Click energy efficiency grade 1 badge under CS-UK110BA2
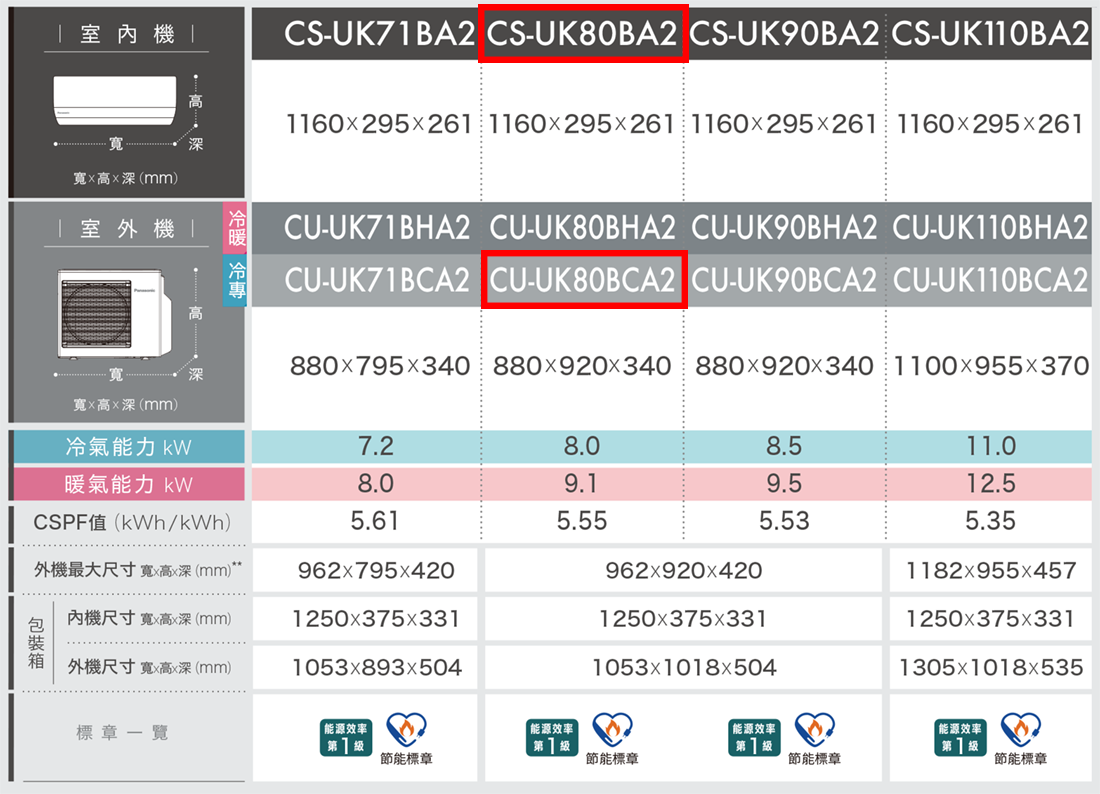Screen dimensions: 1100x794 point(960,737)
